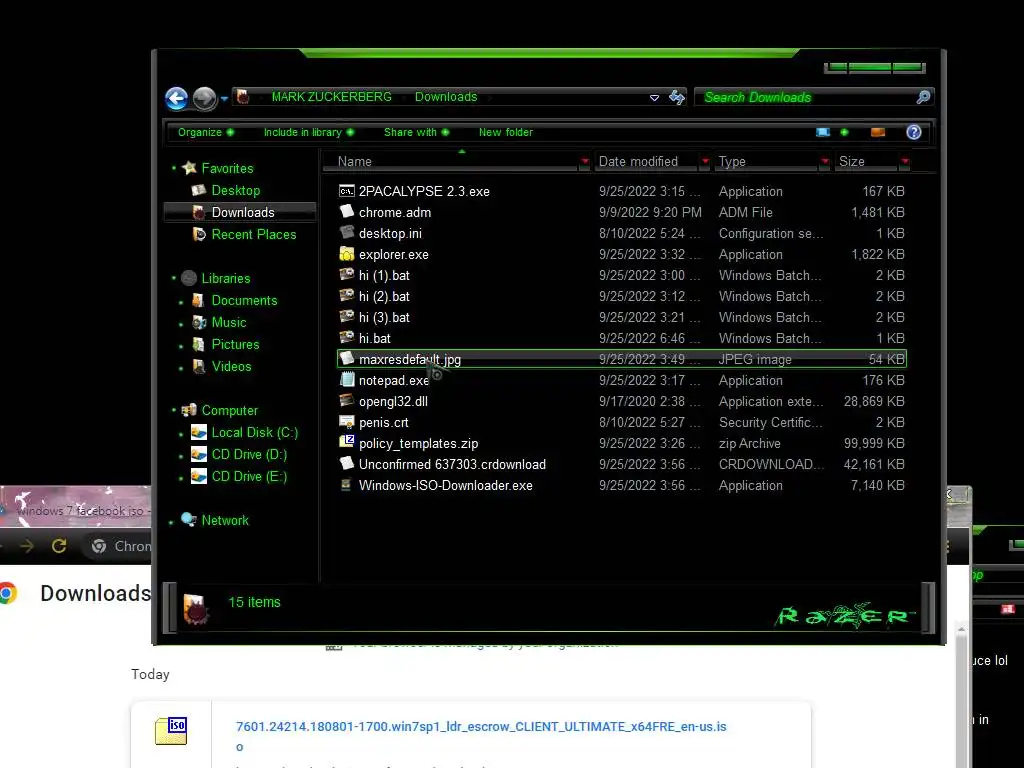Open the Size column filter dropdown
Image resolution: width=1024 pixels, height=768 pixels.
904,161
